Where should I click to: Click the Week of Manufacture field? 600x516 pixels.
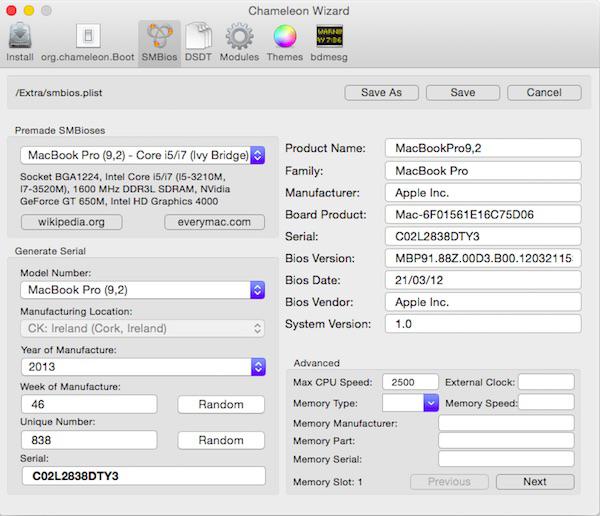coord(89,404)
